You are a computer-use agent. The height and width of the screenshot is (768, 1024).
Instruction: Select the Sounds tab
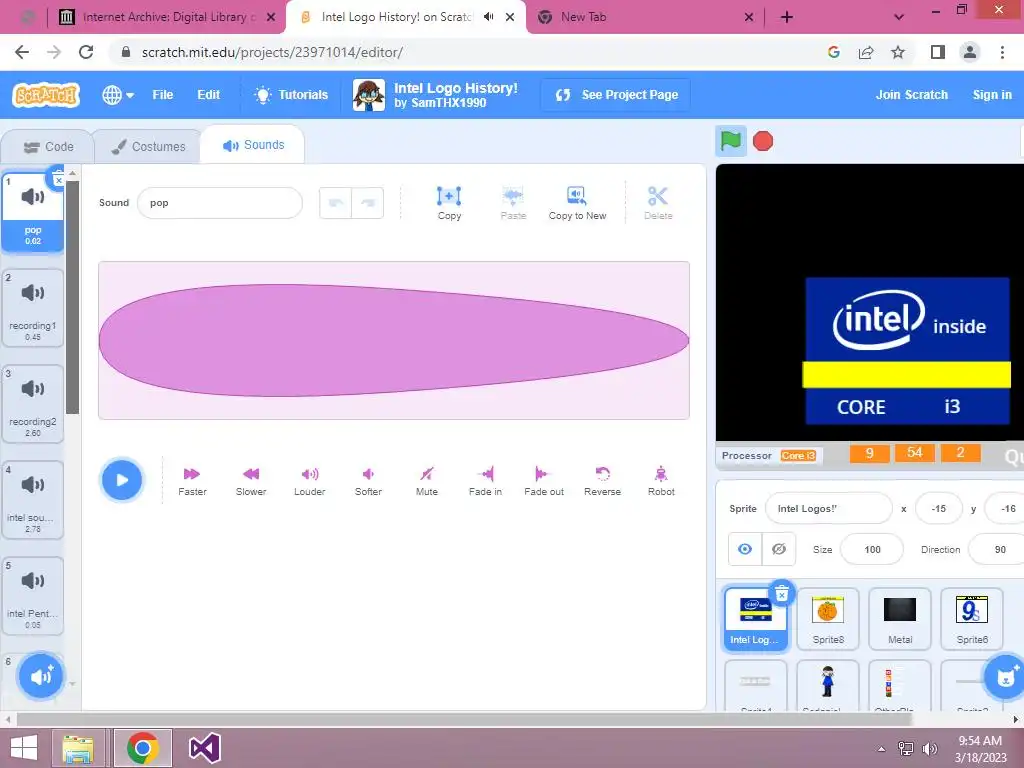pyautogui.click(x=253, y=145)
